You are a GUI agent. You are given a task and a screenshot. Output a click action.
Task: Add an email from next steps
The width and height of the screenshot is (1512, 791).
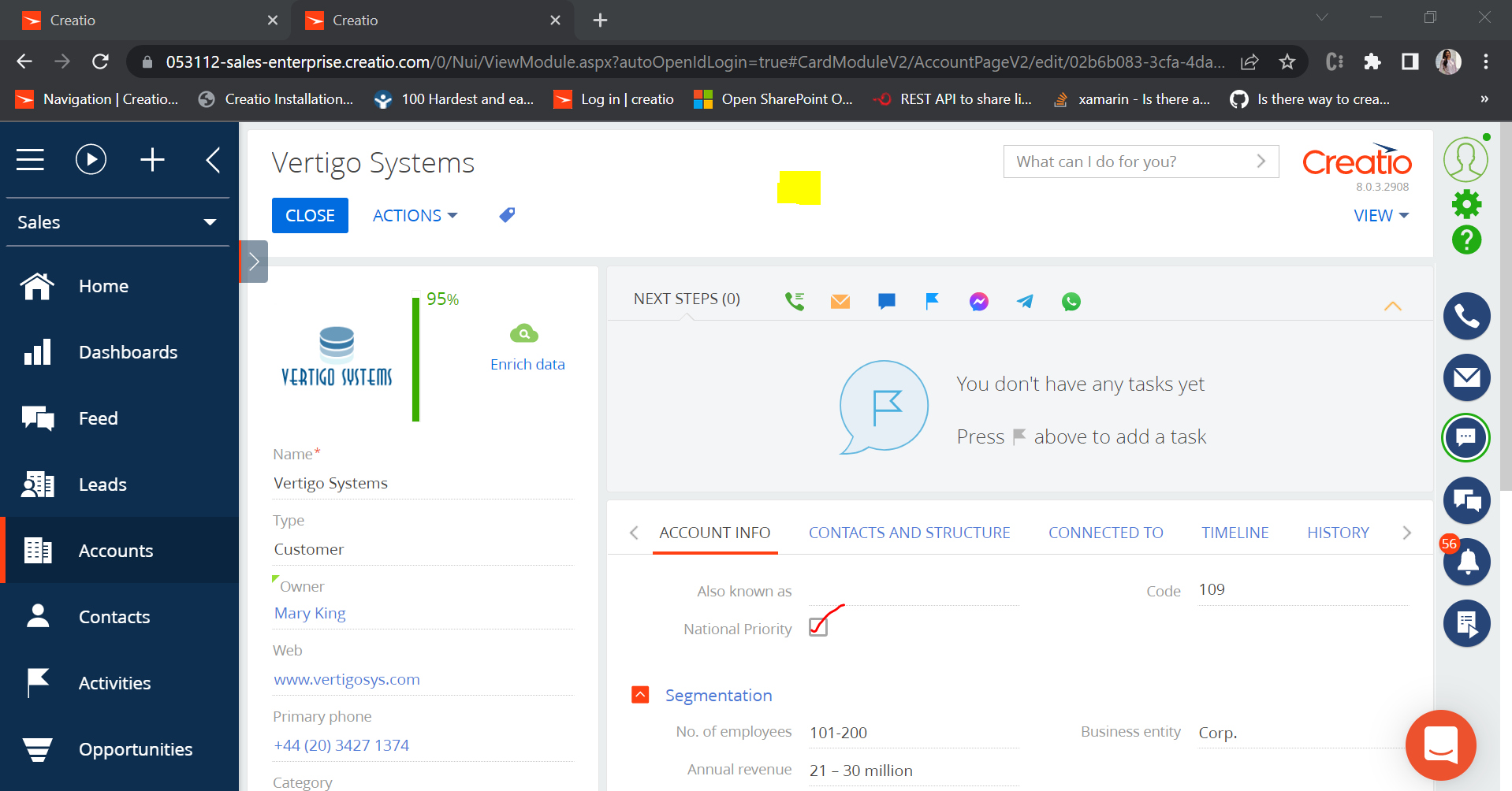[x=840, y=301]
